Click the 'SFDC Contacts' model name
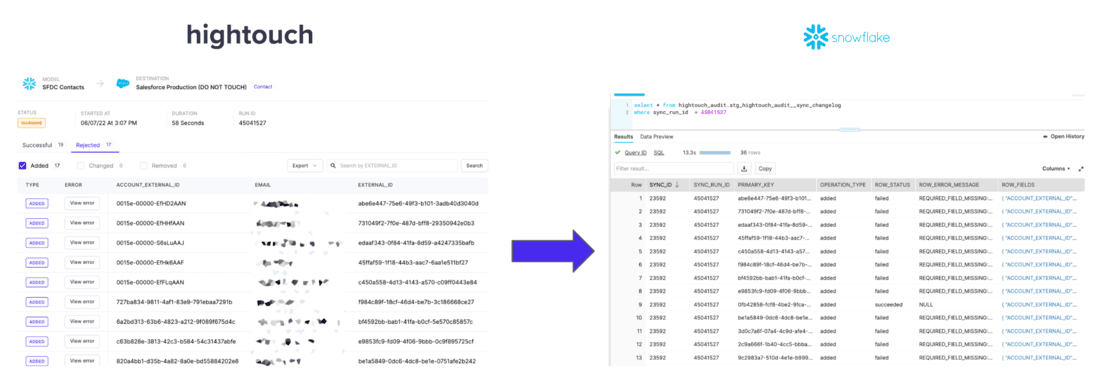Screen dimensions: 1120x385 click(x=64, y=86)
